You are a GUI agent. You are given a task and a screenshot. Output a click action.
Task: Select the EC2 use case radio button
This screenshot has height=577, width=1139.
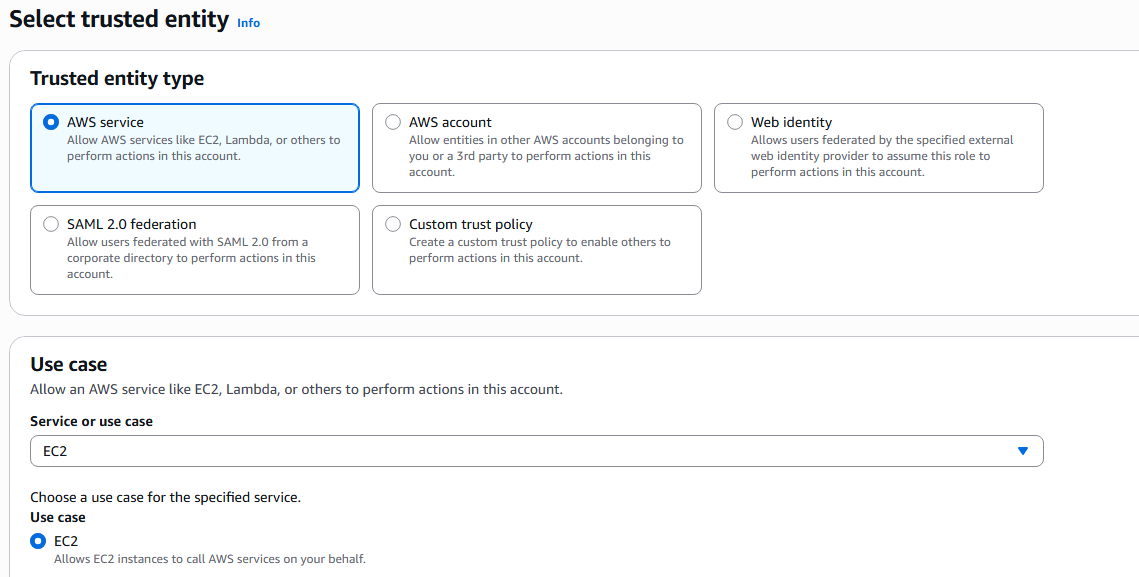tap(38, 541)
